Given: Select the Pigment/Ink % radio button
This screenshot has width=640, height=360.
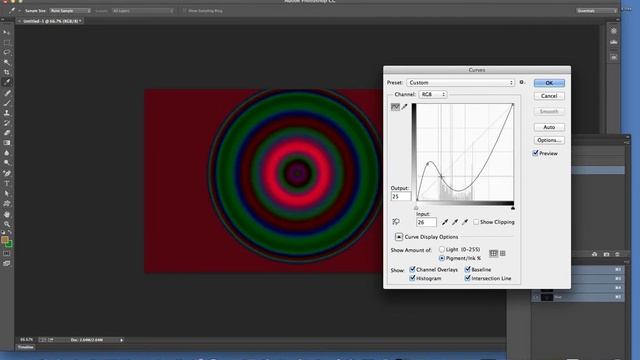Looking at the screenshot, I should [442, 258].
